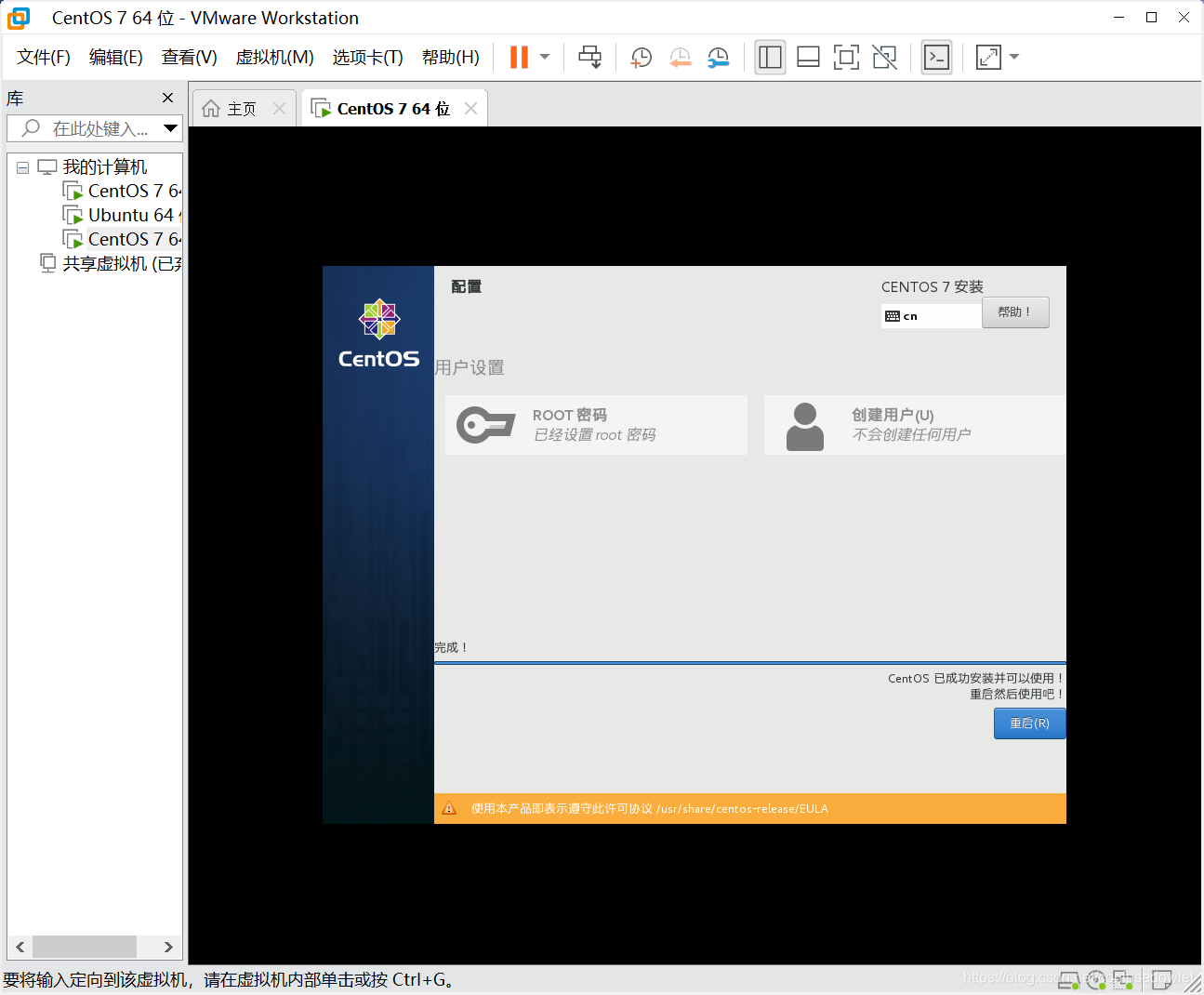The image size is (1204, 995).
Task: Close the library panel
Action: (x=167, y=98)
